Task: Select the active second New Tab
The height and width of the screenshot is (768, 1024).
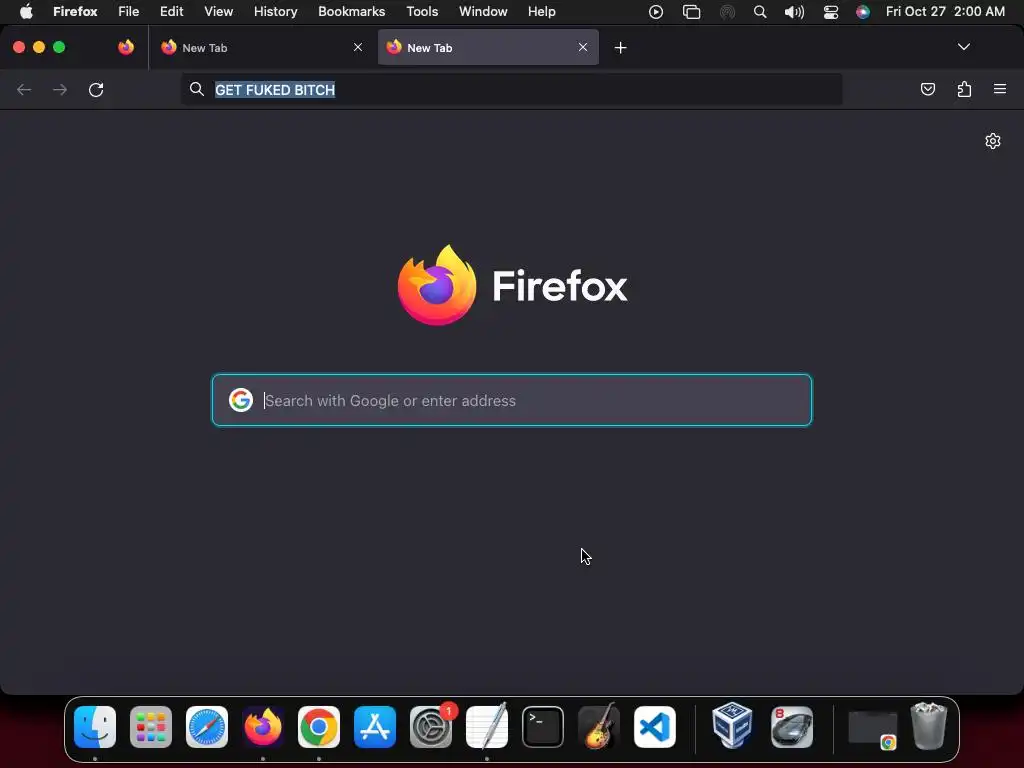Action: pyautogui.click(x=488, y=48)
